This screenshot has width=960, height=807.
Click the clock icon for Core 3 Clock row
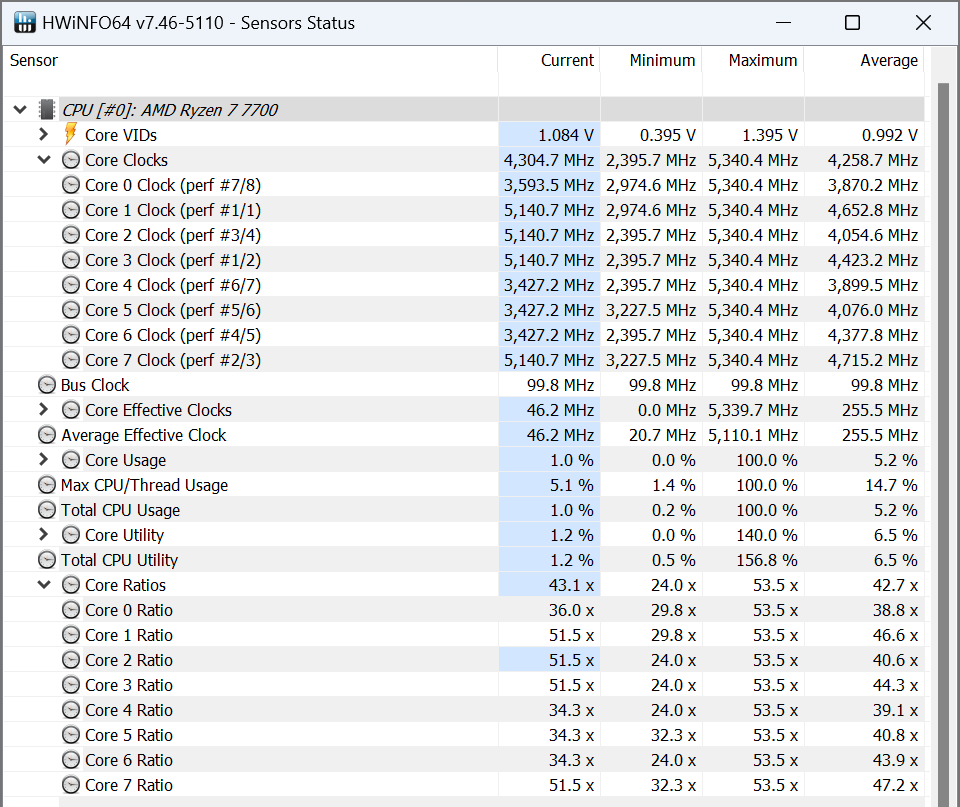[x=71, y=260]
